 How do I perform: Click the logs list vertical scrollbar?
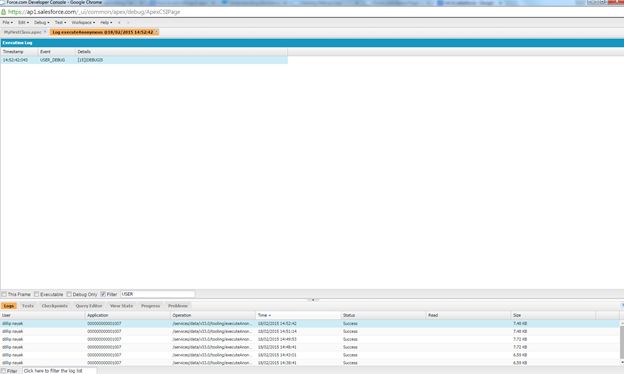tap(622, 342)
